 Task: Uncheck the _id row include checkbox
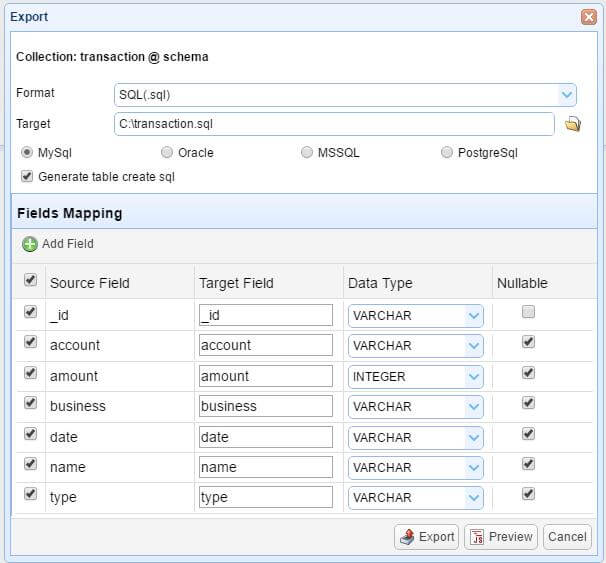[x=31, y=312]
